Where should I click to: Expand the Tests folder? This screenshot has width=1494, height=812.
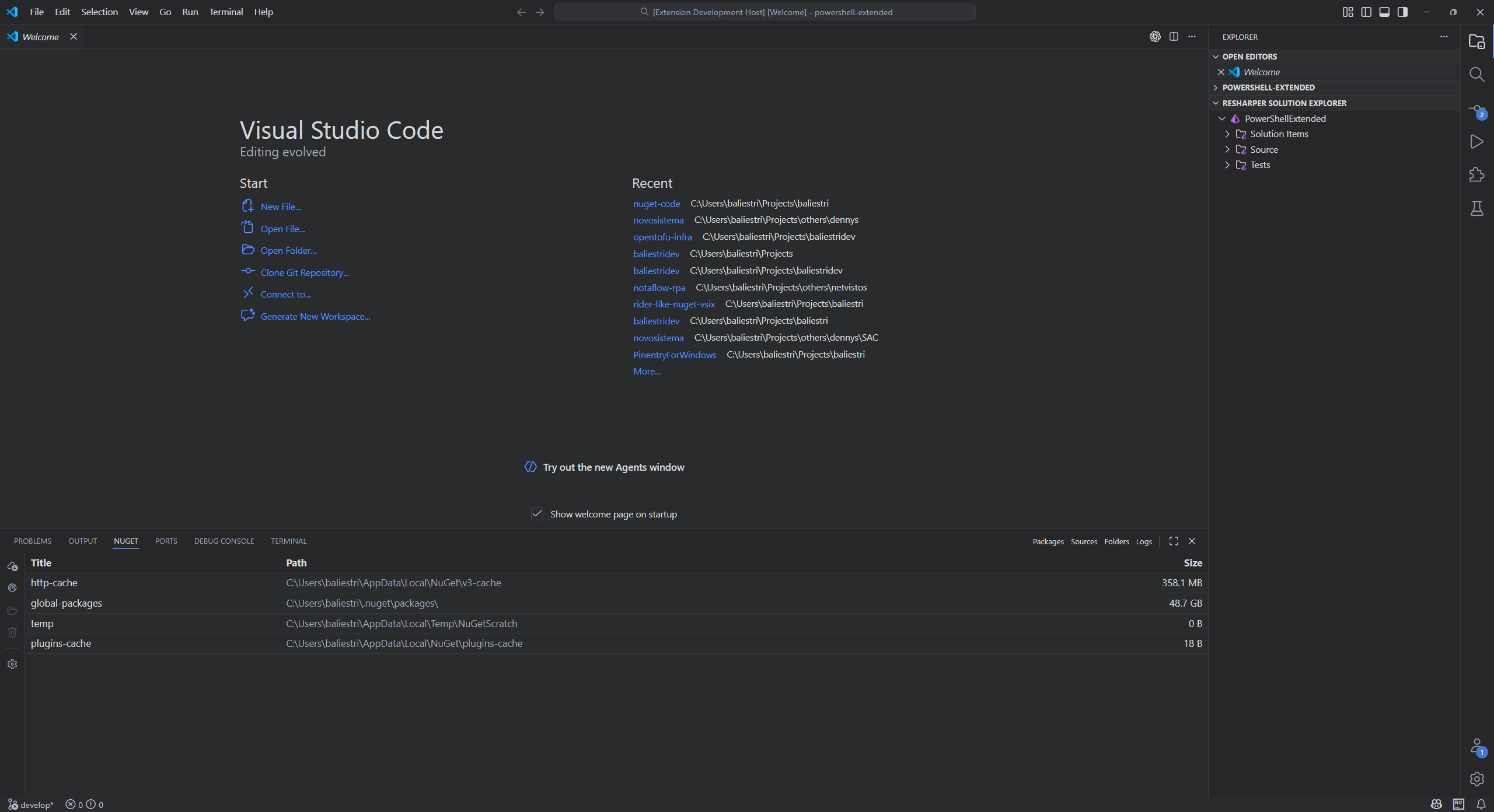[1227, 165]
